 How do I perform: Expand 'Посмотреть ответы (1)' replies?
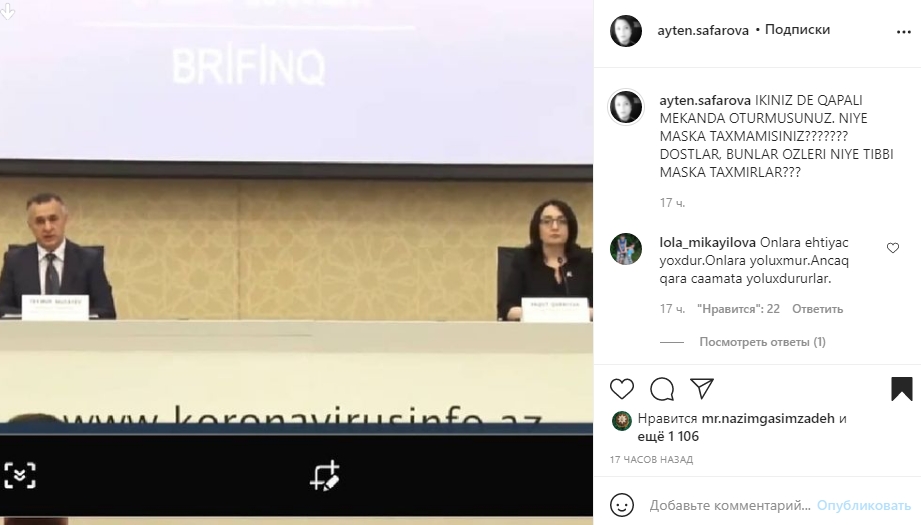pos(762,342)
